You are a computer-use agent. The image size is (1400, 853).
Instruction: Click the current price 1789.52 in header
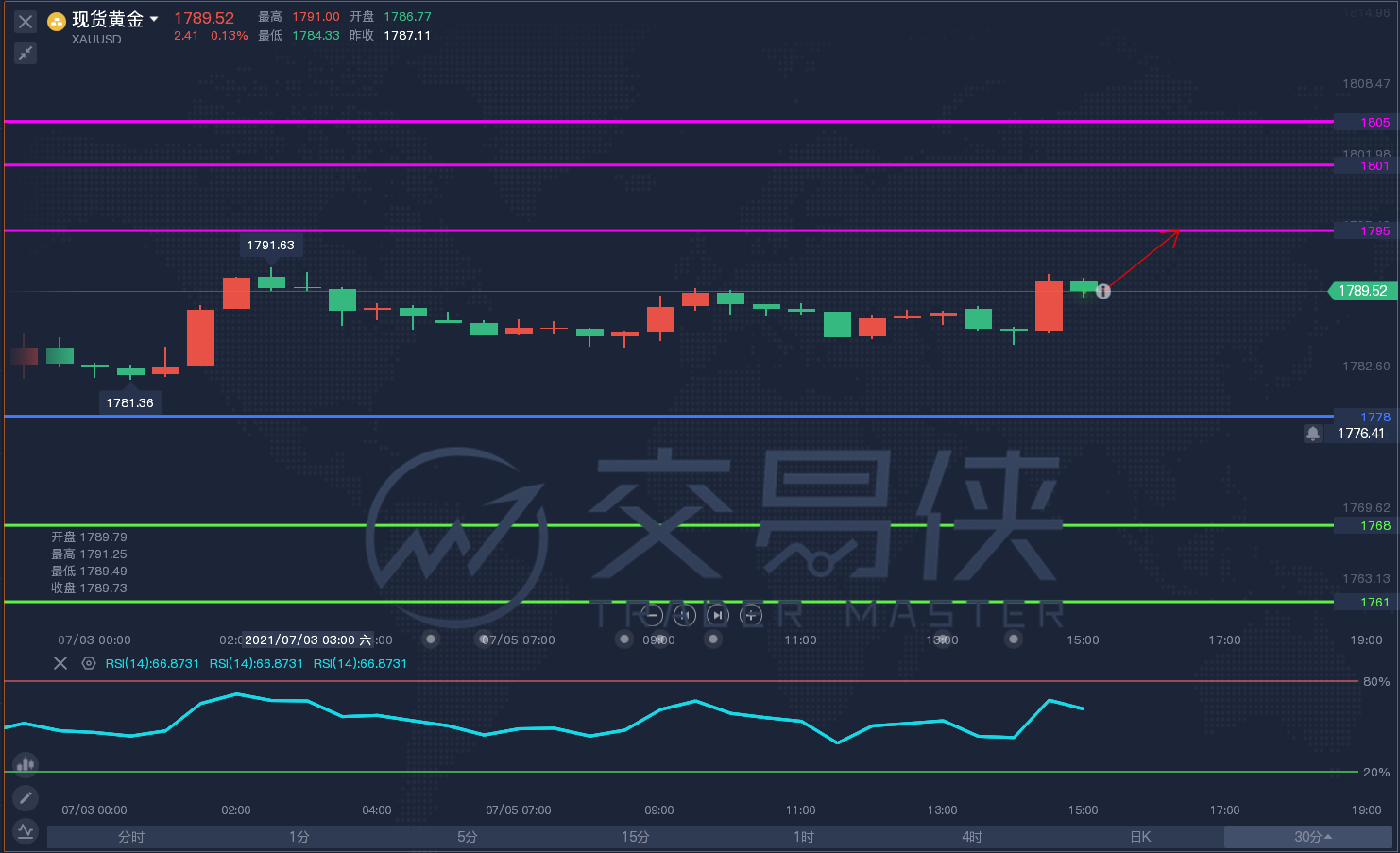point(204,18)
